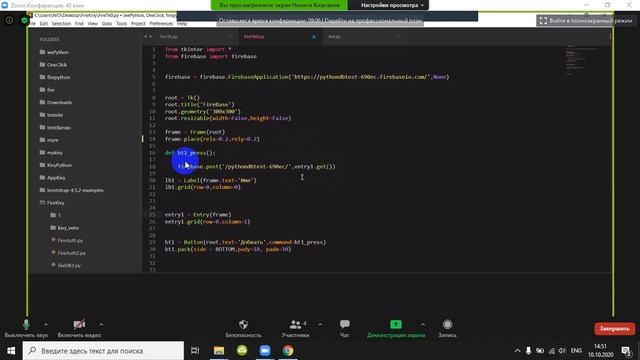Click the taskbar clock 14:51
Image resolution: width=640 pixels, height=360 pixels.
(600, 351)
